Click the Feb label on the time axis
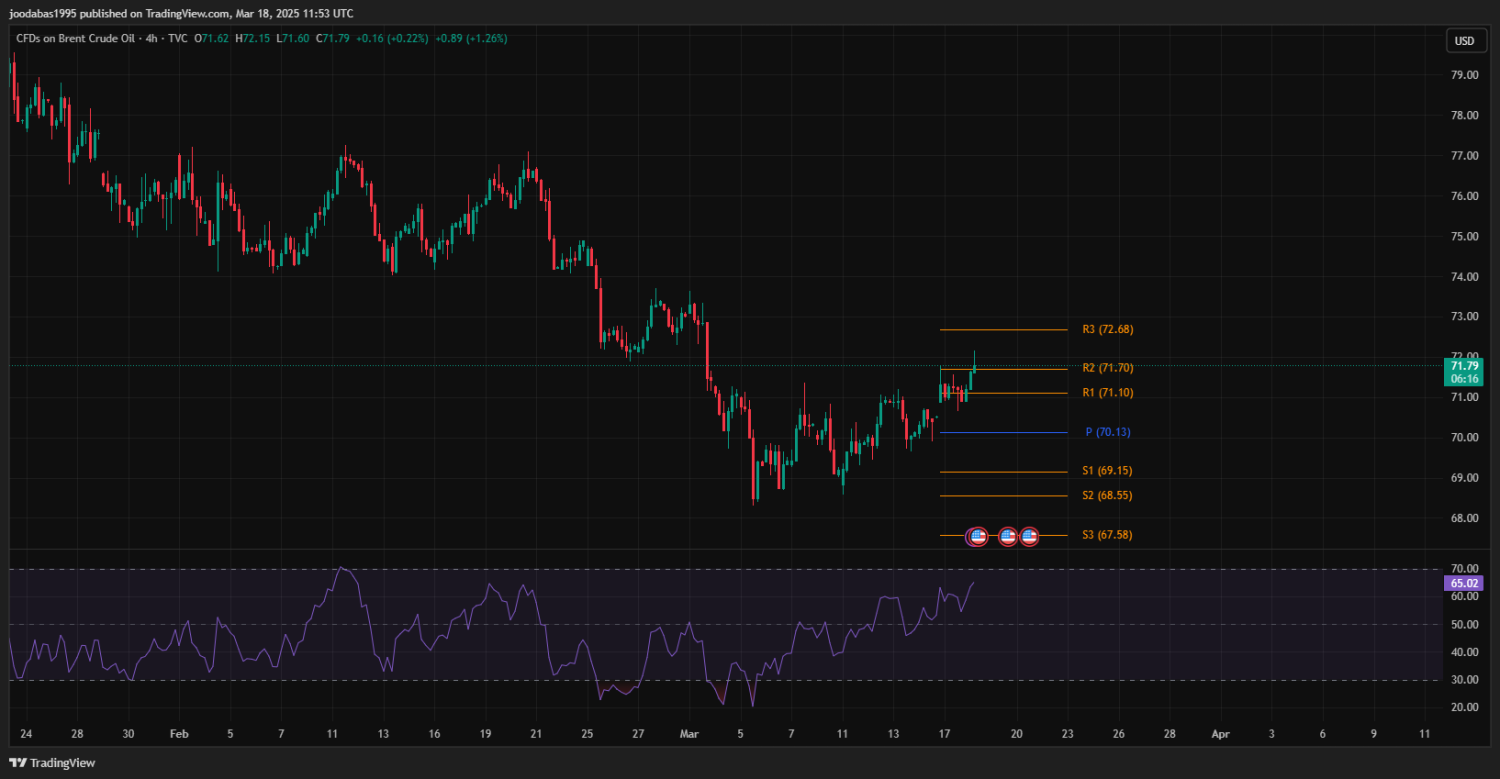Viewport: 1500px width, 779px height. tap(179, 734)
